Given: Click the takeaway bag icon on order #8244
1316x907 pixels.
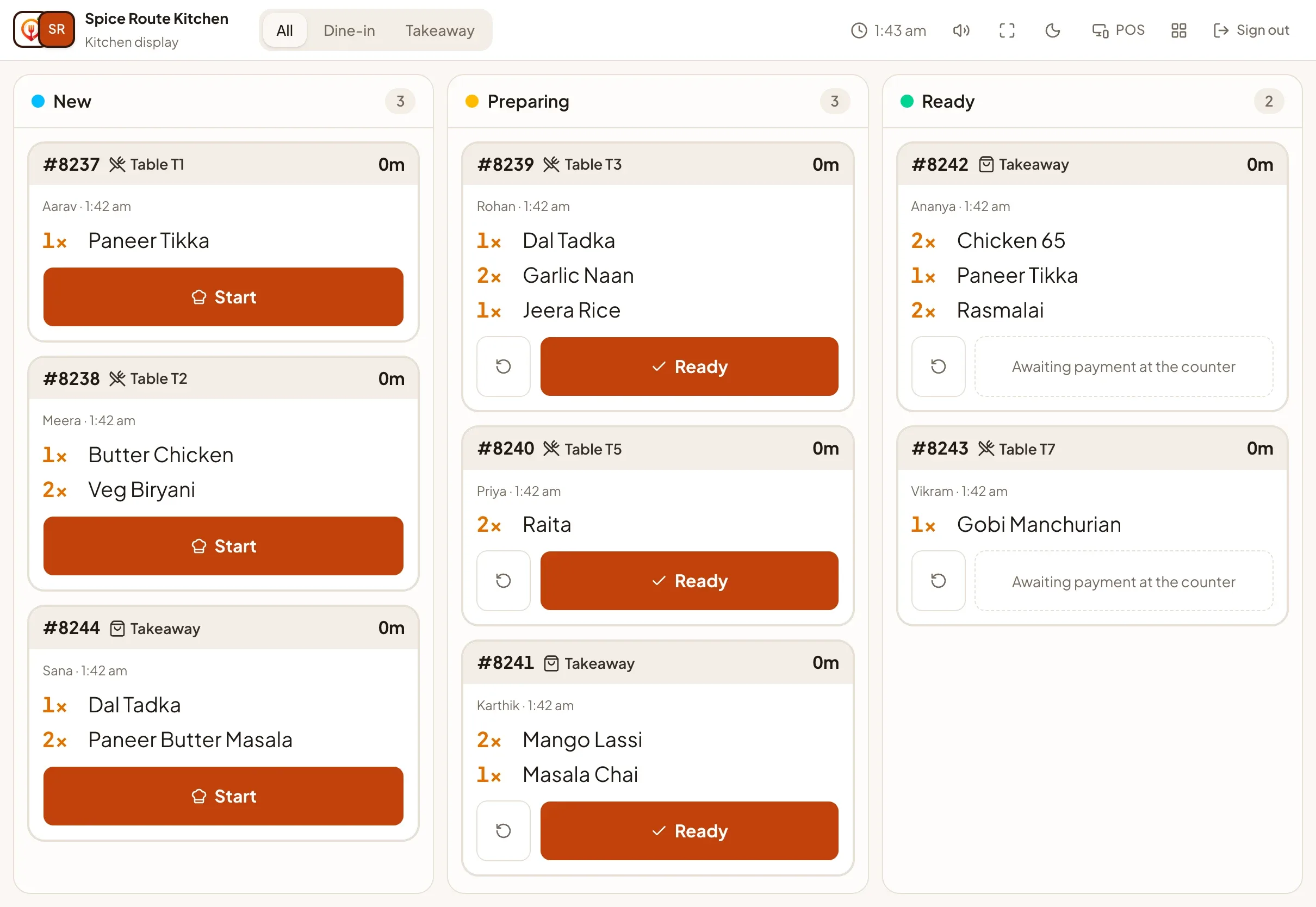Looking at the screenshot, I should tap(117, 629).
